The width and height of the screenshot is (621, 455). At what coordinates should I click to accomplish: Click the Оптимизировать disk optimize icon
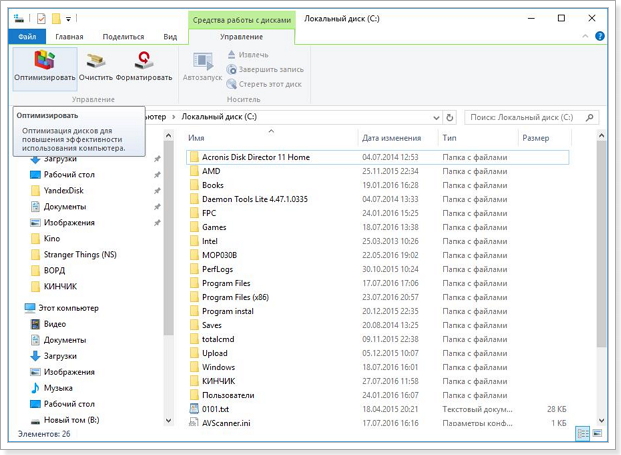click(x=44, y=62)
